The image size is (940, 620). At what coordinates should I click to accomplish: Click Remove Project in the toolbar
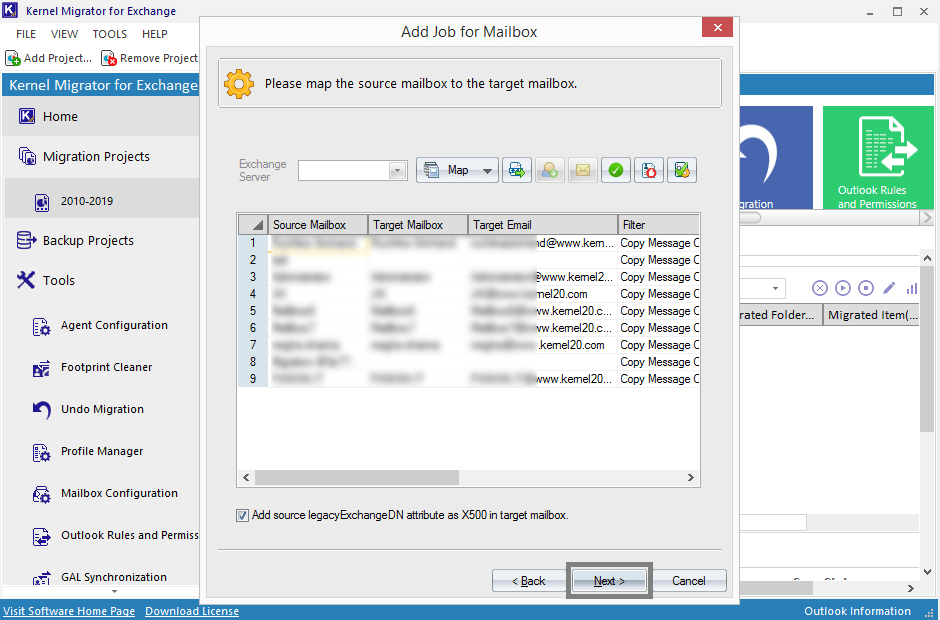(x=150, y=58)
